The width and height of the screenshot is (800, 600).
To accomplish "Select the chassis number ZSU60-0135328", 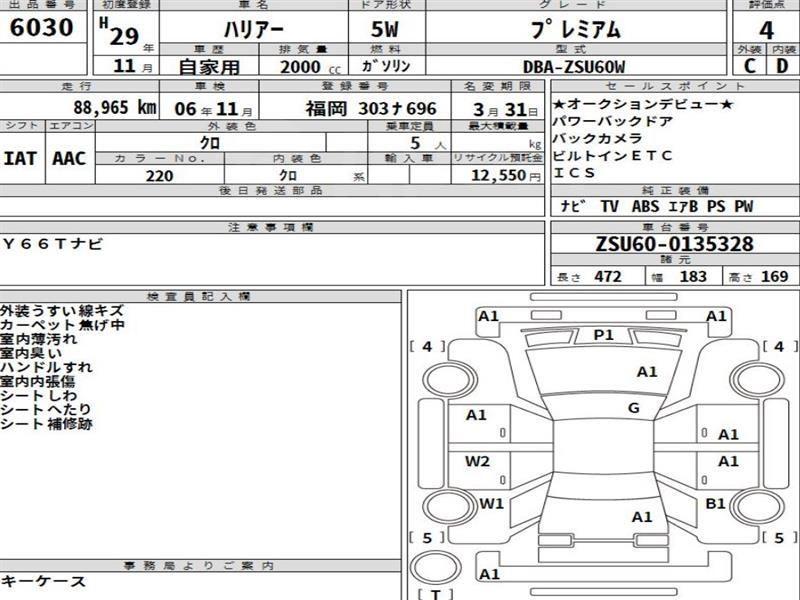I will 674,244.
